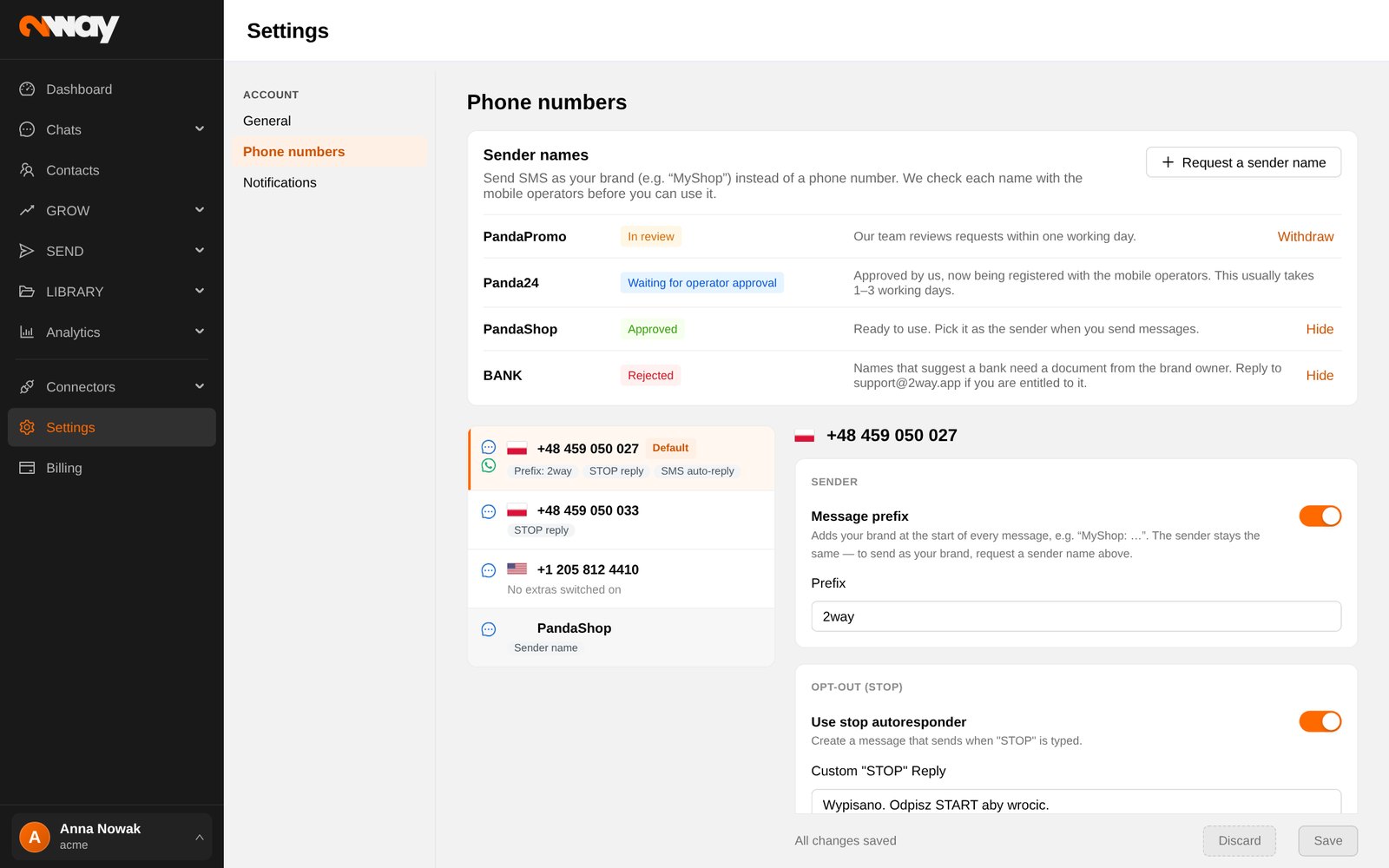Image resolution: width=1389 pixels, height=868 pixels.
Task: Expand the Analytics submenu chevron
Action: [x=200, y=332]
